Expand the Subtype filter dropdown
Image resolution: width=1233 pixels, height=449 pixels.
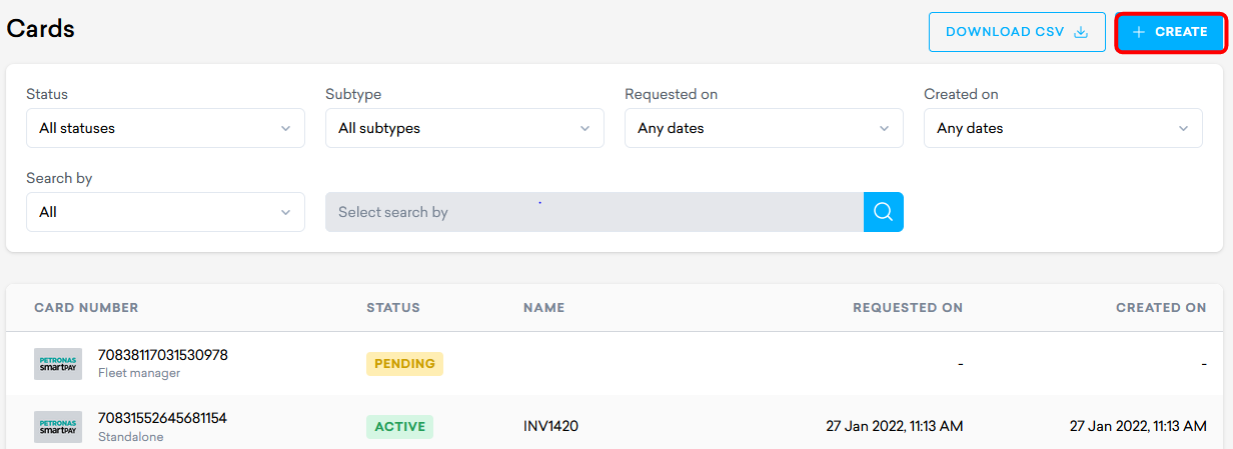(x=464, y=128)
